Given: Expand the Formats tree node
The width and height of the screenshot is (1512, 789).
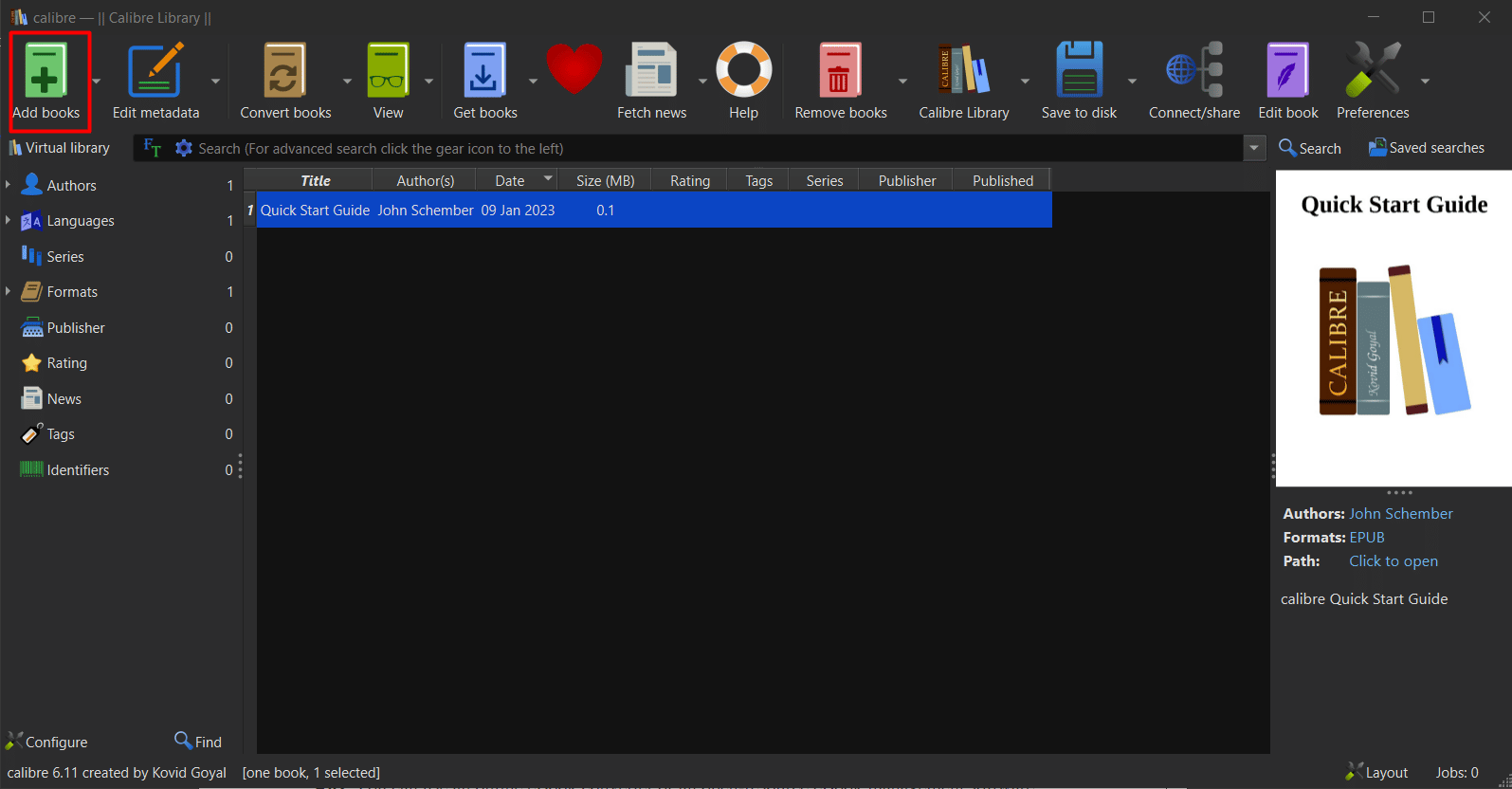Looking at the screenshot, I should click(8, 291).
